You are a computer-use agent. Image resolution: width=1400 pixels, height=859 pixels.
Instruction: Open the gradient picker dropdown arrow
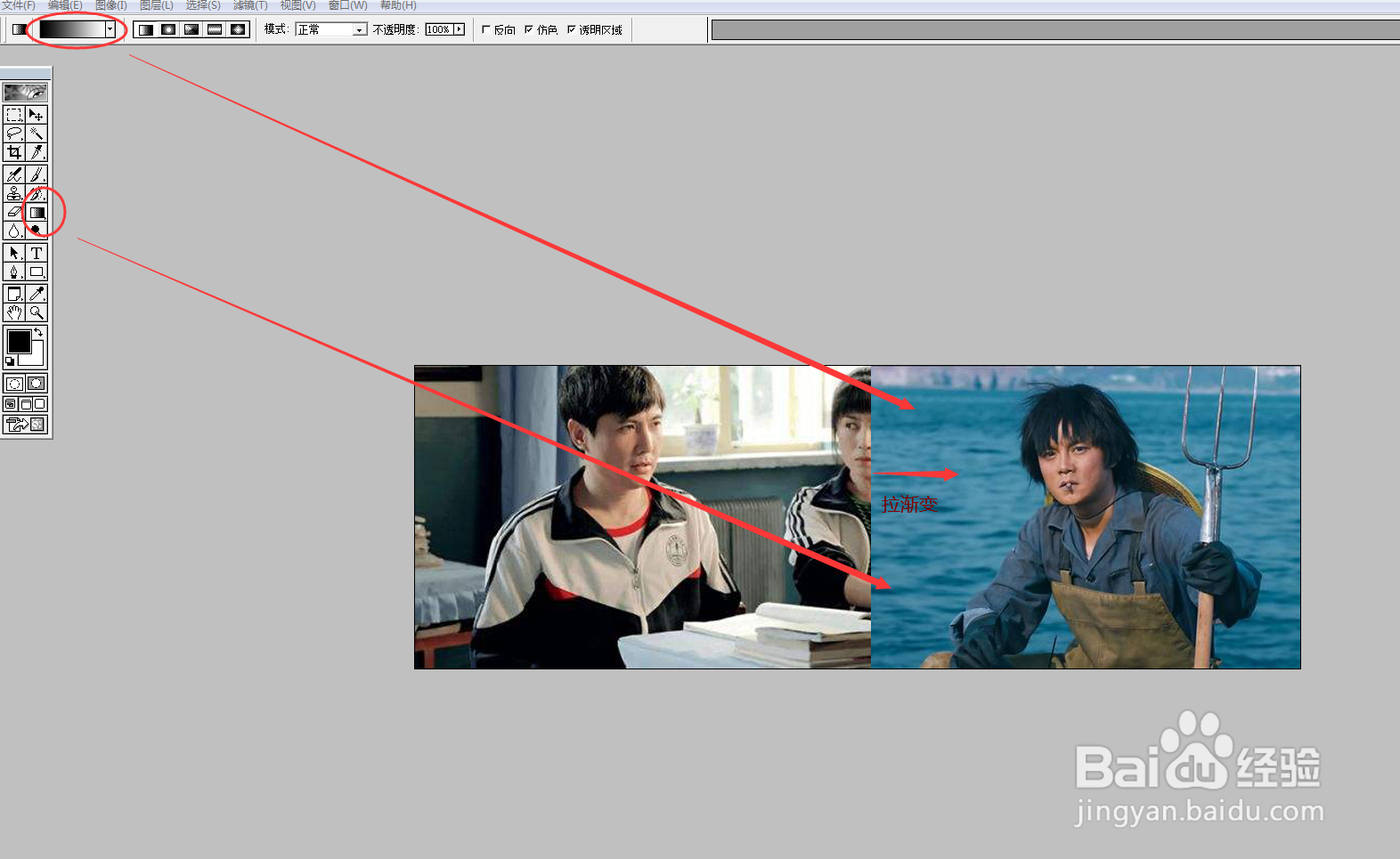[110, 29]
